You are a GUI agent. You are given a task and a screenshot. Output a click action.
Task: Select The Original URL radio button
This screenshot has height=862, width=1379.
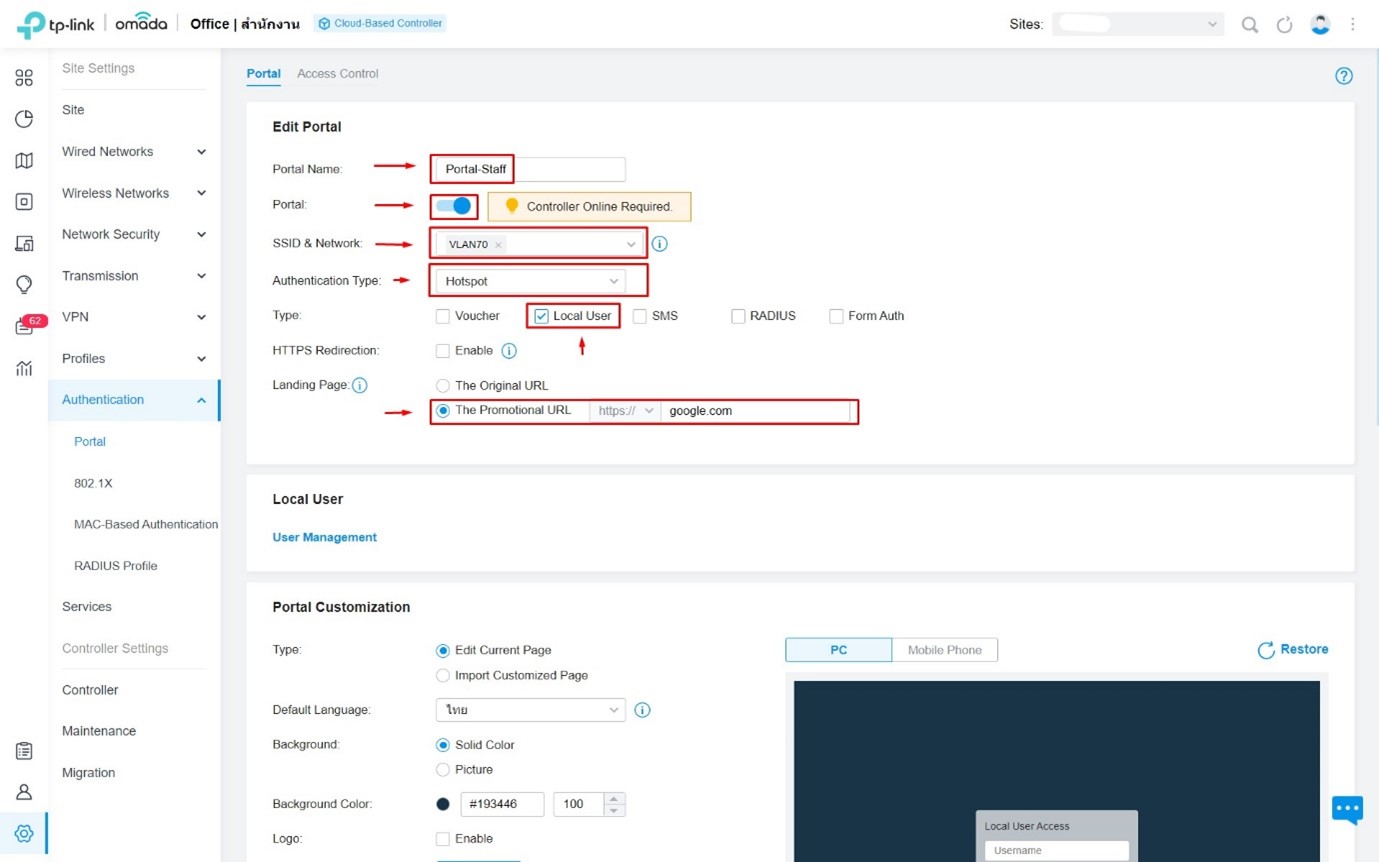[x=443, y=385]
